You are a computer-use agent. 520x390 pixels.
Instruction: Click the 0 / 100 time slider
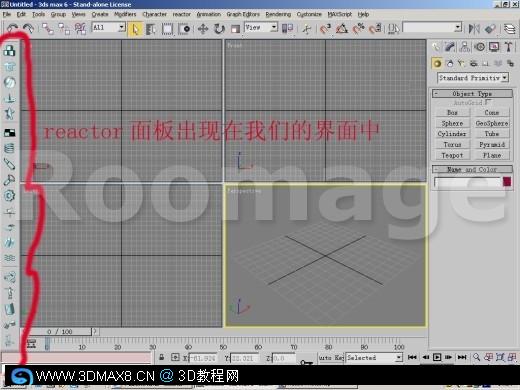[x=59, y=332]
